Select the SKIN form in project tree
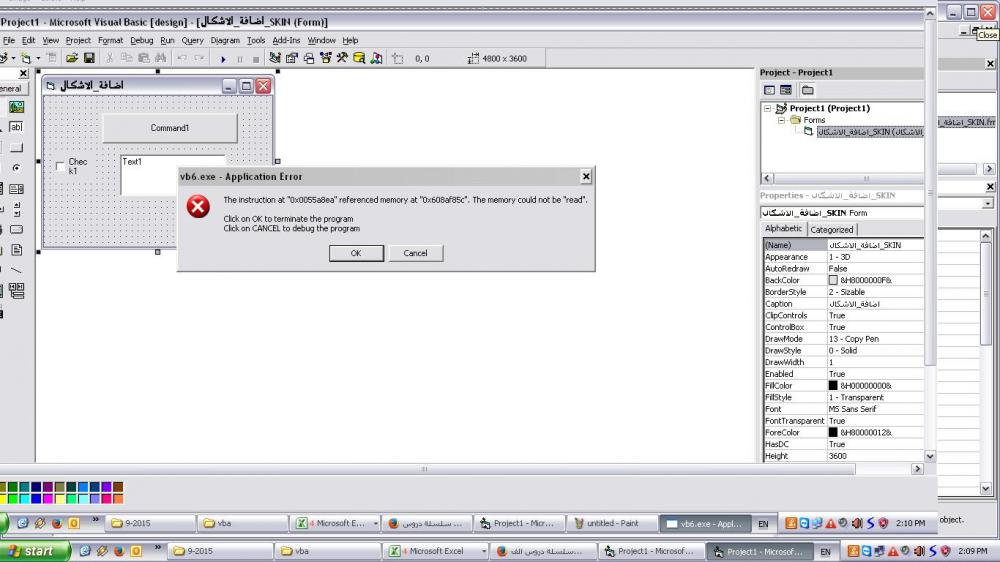Image resolution: width=1000 pixels, height=562 pixels. tap(870, 132)
